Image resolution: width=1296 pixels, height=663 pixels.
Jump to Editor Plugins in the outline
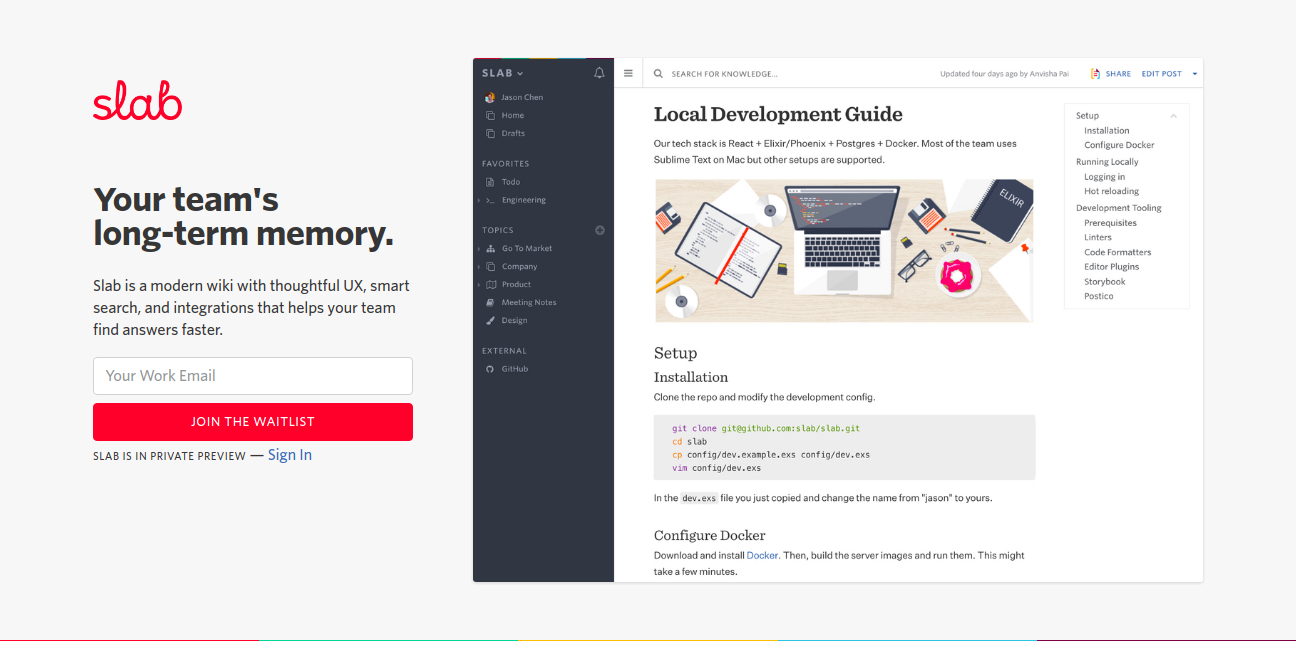click(1112, 267)
